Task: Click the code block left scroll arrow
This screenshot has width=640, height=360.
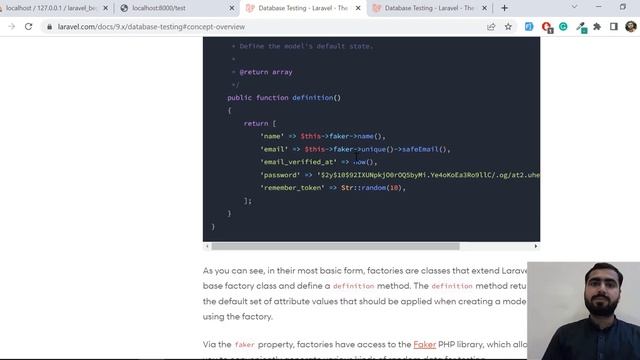Action: pyautogui.click(x=207, y=246)
